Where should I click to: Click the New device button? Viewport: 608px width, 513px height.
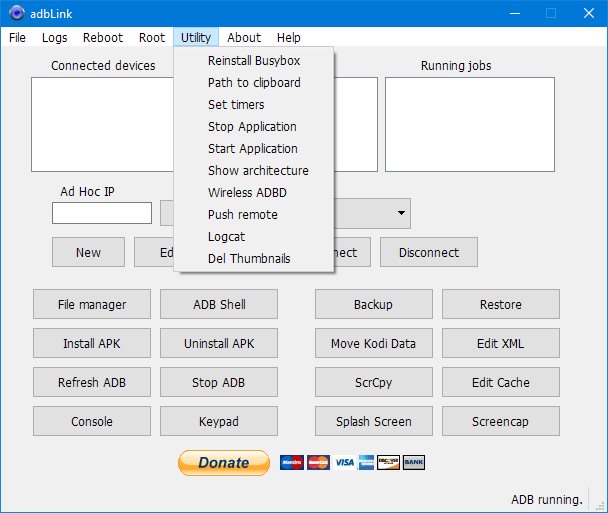[x=88, y=252]
